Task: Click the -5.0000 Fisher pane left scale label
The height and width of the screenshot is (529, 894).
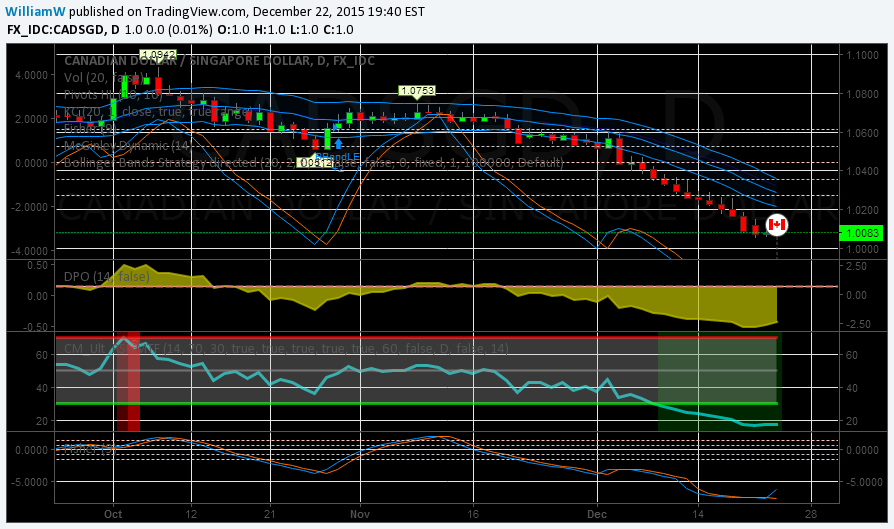Action: point(29,482)
